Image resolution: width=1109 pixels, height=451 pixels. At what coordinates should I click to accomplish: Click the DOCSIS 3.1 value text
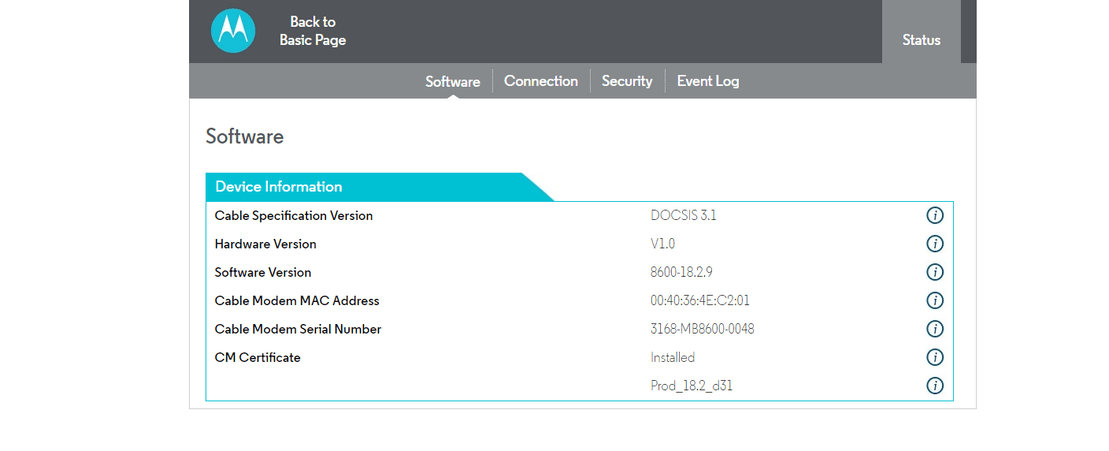click(683, 216)
